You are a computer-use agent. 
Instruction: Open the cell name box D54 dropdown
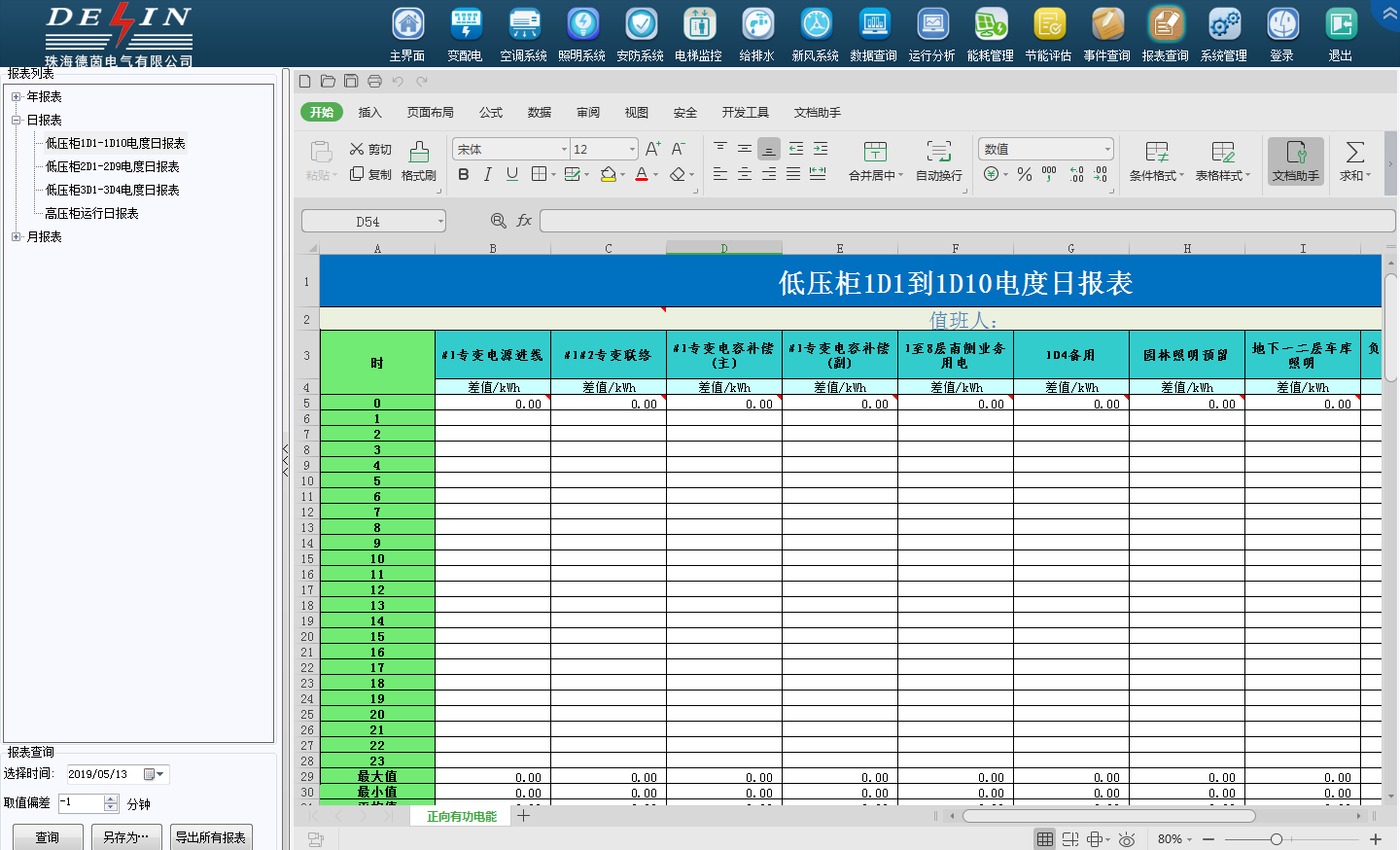pos(440,222)
